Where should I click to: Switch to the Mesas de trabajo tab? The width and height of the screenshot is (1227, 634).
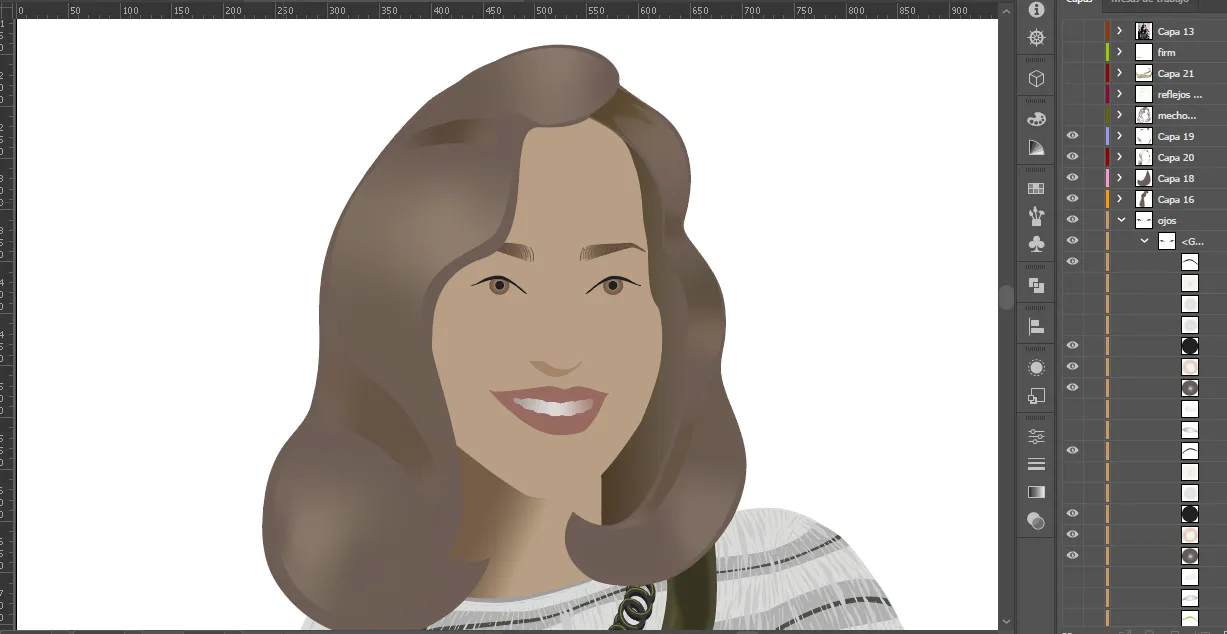(x=1149, y=2)
